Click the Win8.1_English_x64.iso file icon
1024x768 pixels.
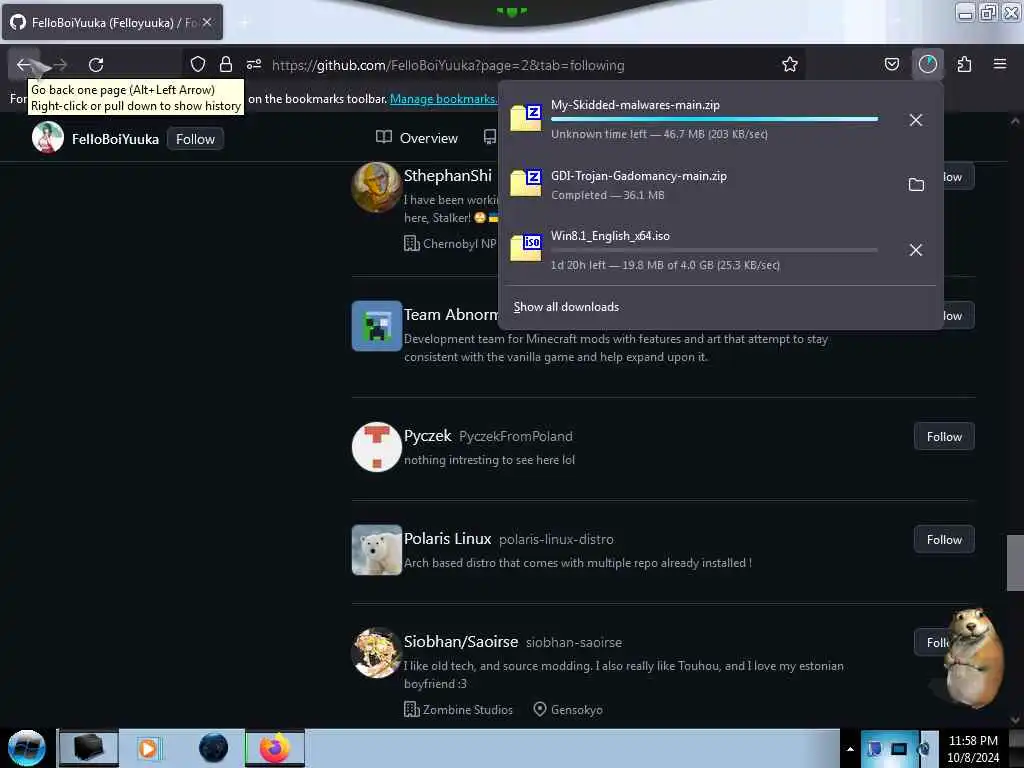[526, 248]
